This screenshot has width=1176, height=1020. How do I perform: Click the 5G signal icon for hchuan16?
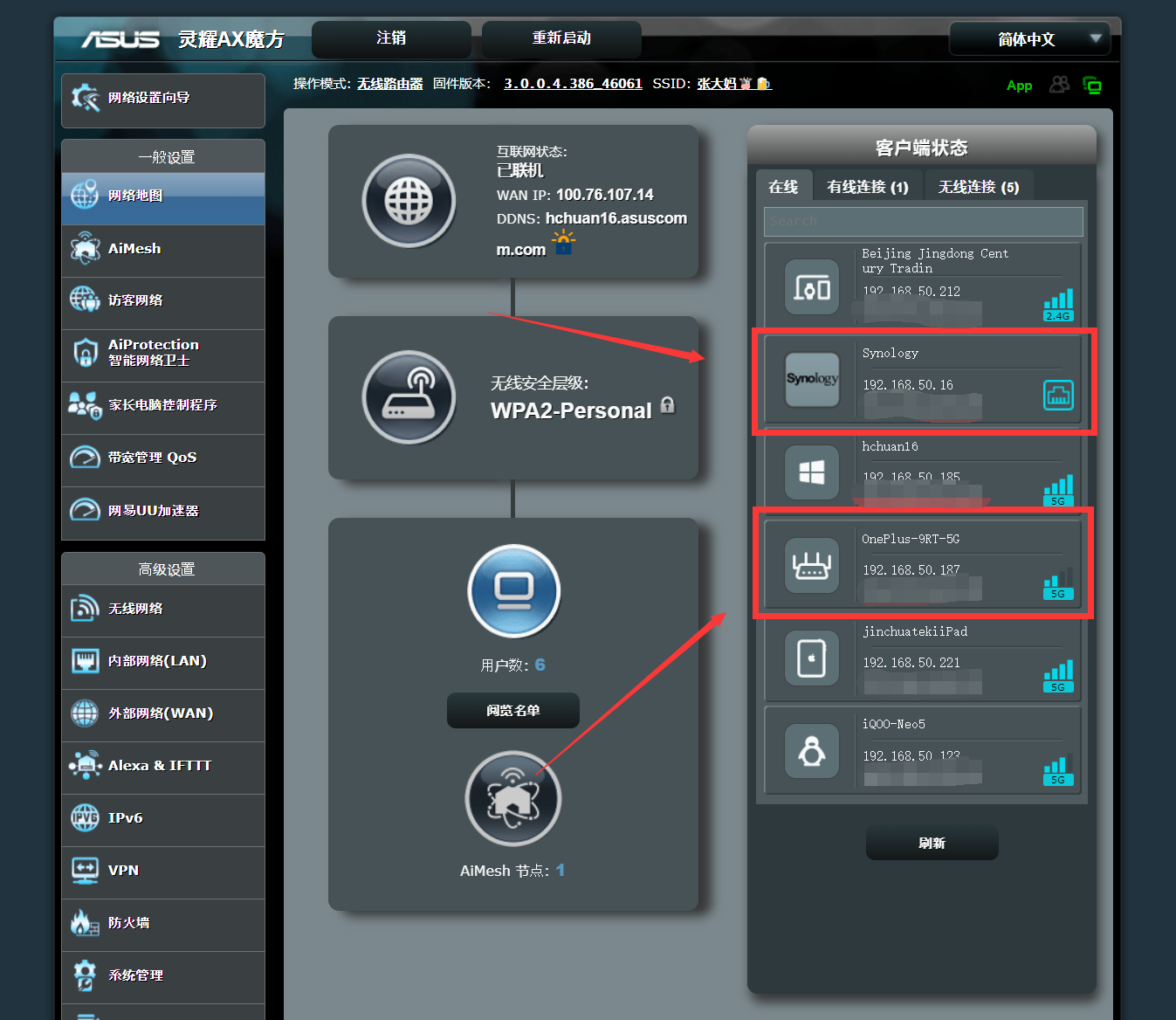click(x=1058, y=491)
